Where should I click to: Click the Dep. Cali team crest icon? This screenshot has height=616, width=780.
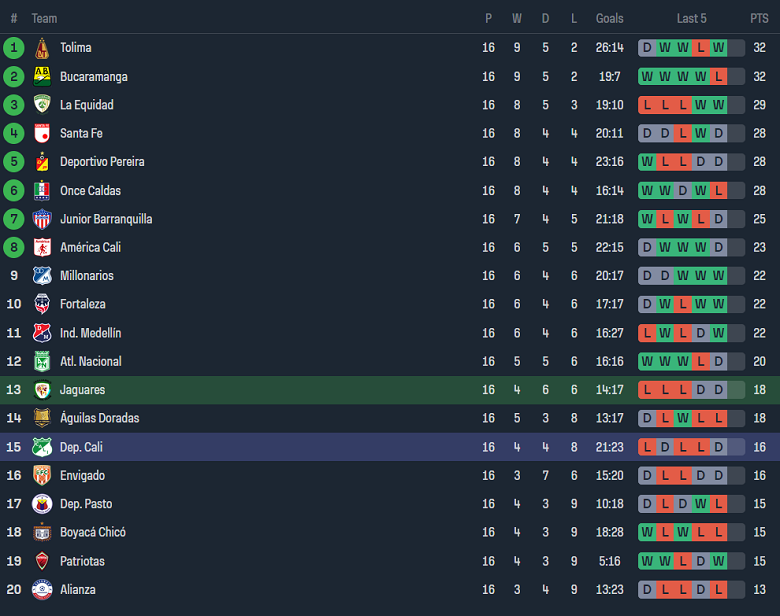click(42, 447)
